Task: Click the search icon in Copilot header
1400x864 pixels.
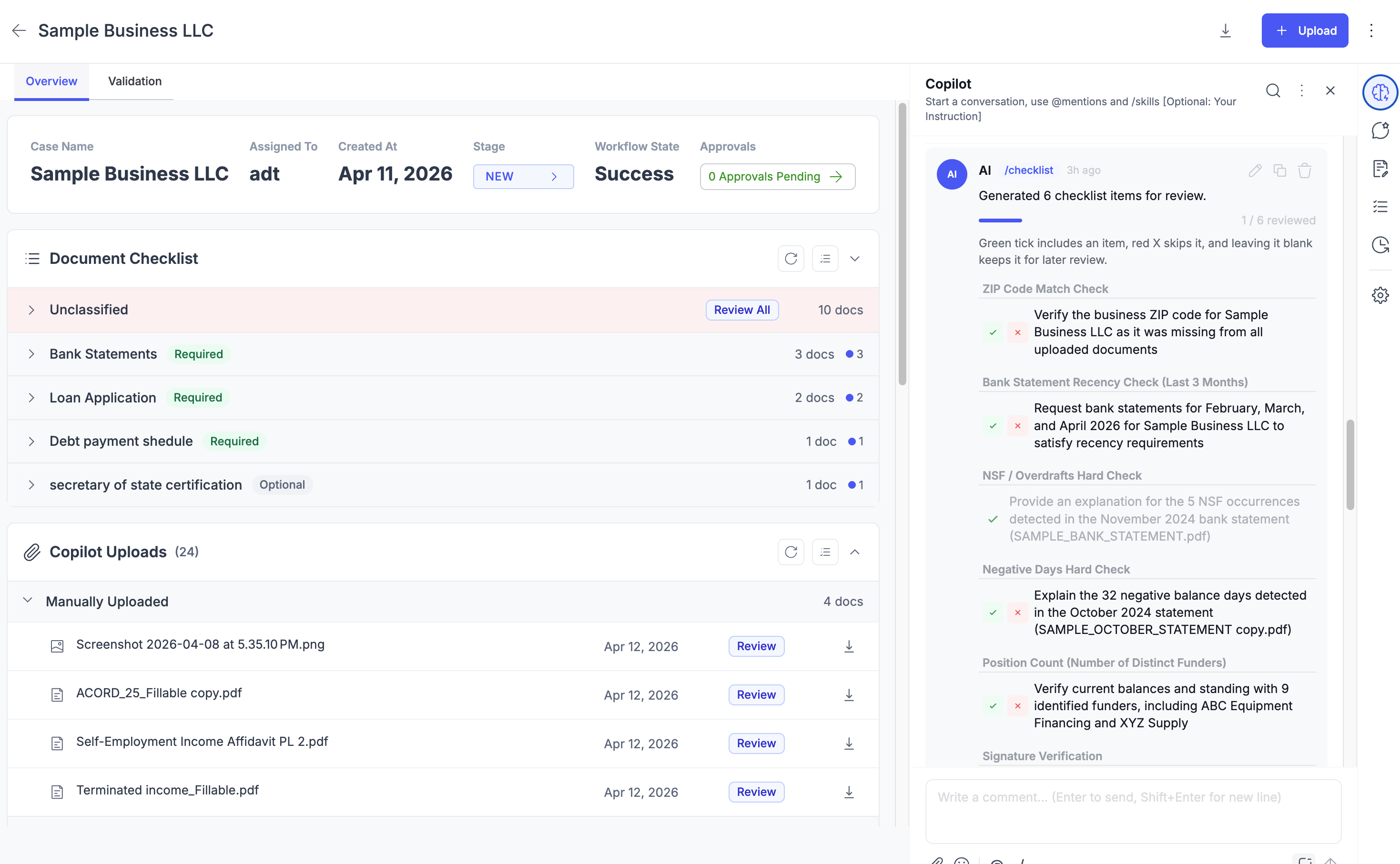Action: [x=1272, y=91]
